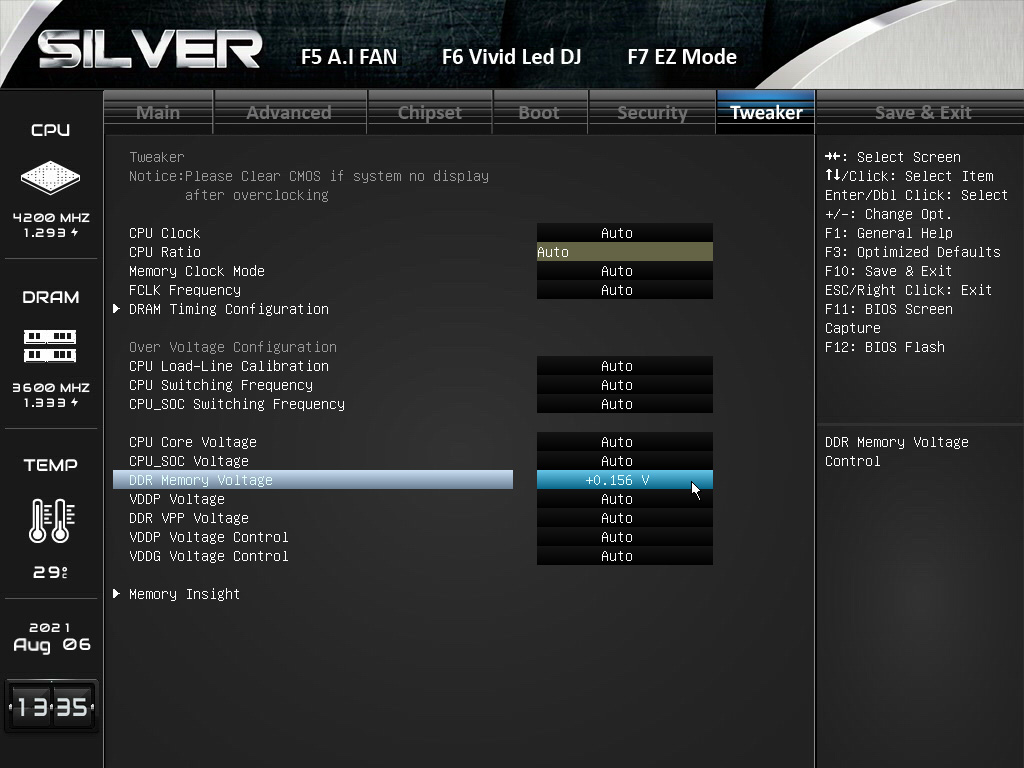
Task: Change the DDR Memory Voltage value
Action: 624,480
